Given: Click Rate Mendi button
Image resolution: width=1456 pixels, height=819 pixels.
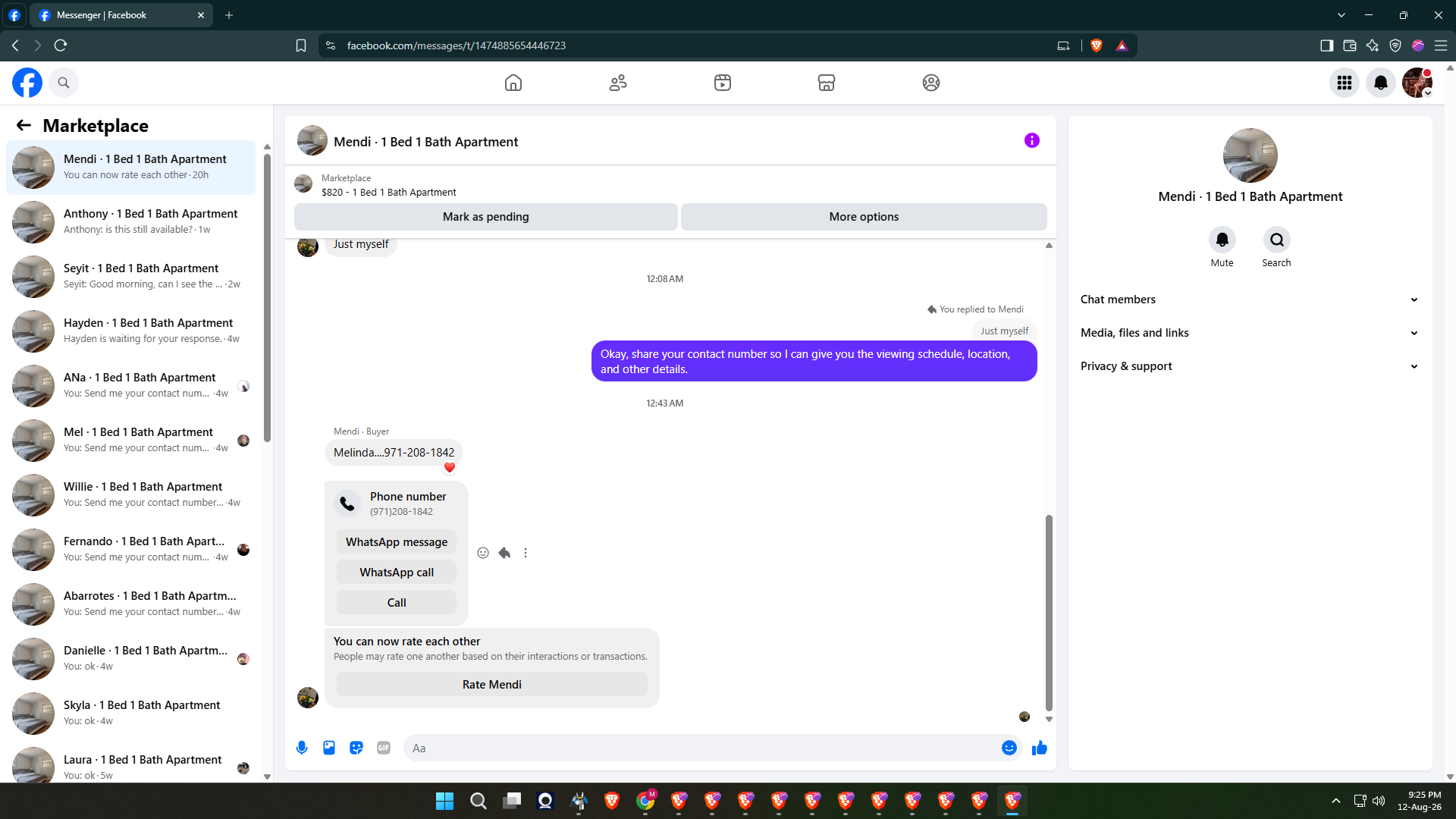Looking at the screenshot, I should pyautogui.click(x=492, y=685).
